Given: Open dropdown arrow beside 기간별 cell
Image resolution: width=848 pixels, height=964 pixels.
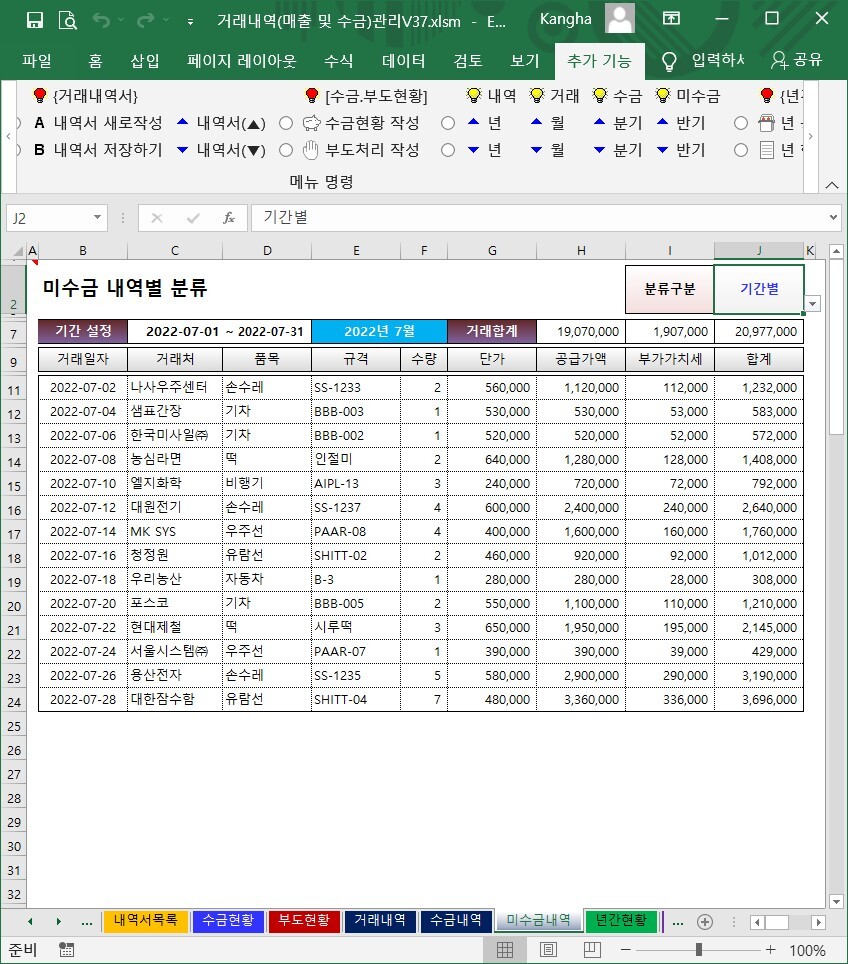Looking at the screenshot, I should point(813,304).
